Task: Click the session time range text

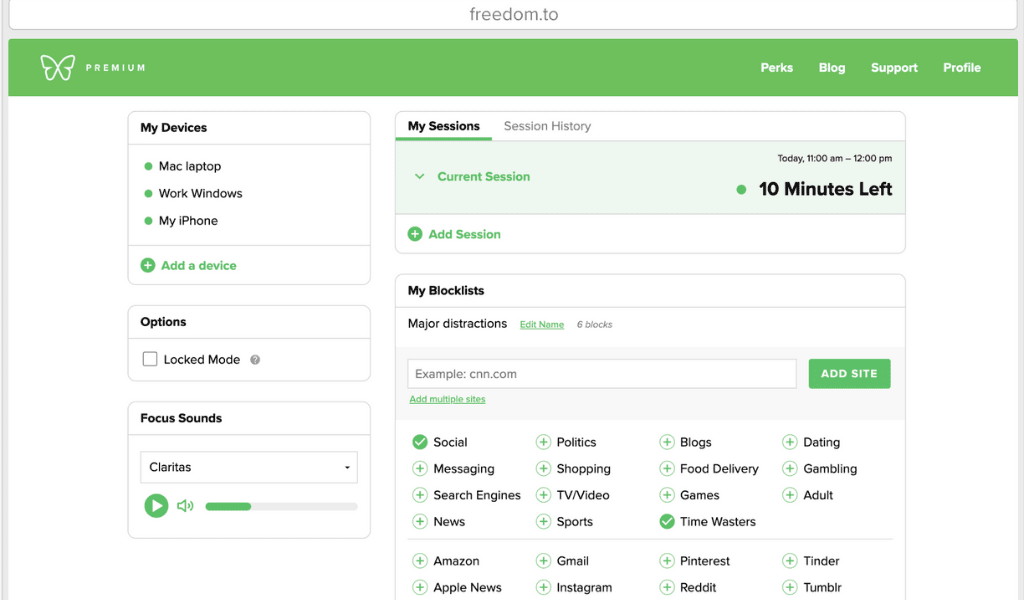Action: tap(835, 158)
